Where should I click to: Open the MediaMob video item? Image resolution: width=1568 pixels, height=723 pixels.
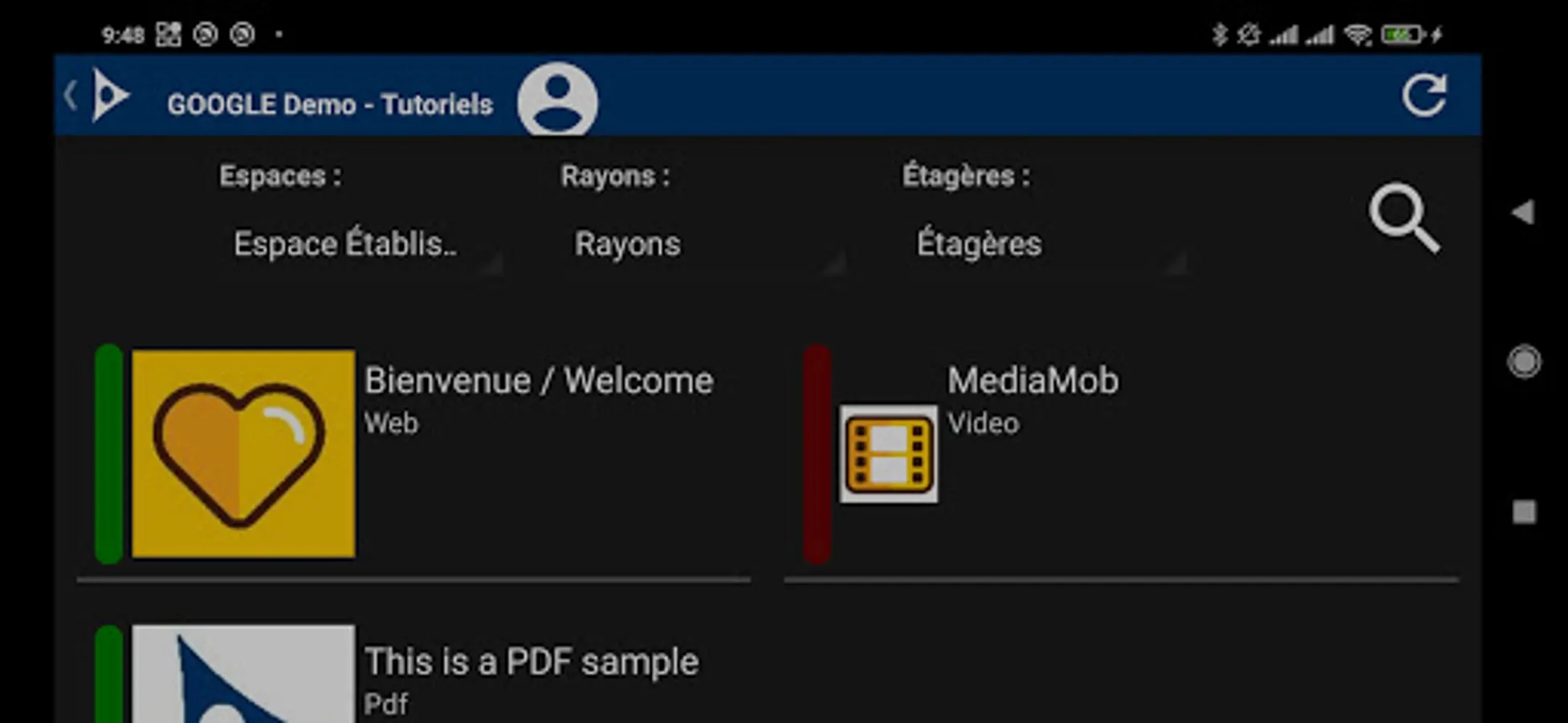coord(1121,454)
